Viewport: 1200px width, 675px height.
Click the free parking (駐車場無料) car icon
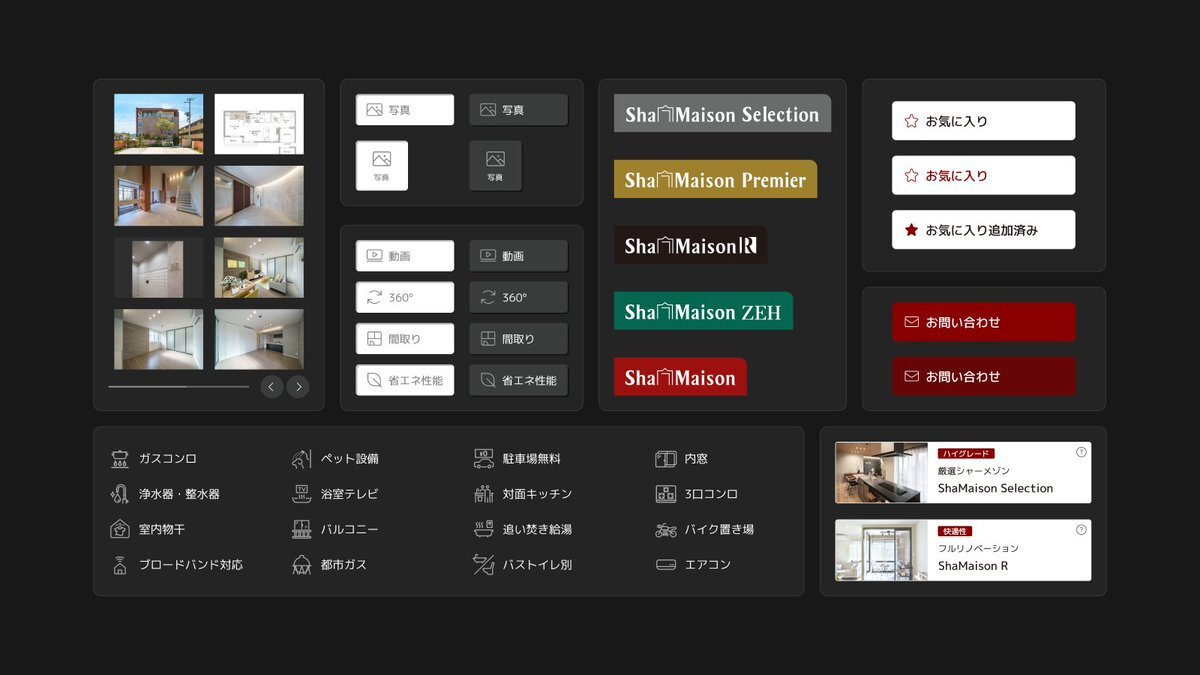tap(484, 459)
